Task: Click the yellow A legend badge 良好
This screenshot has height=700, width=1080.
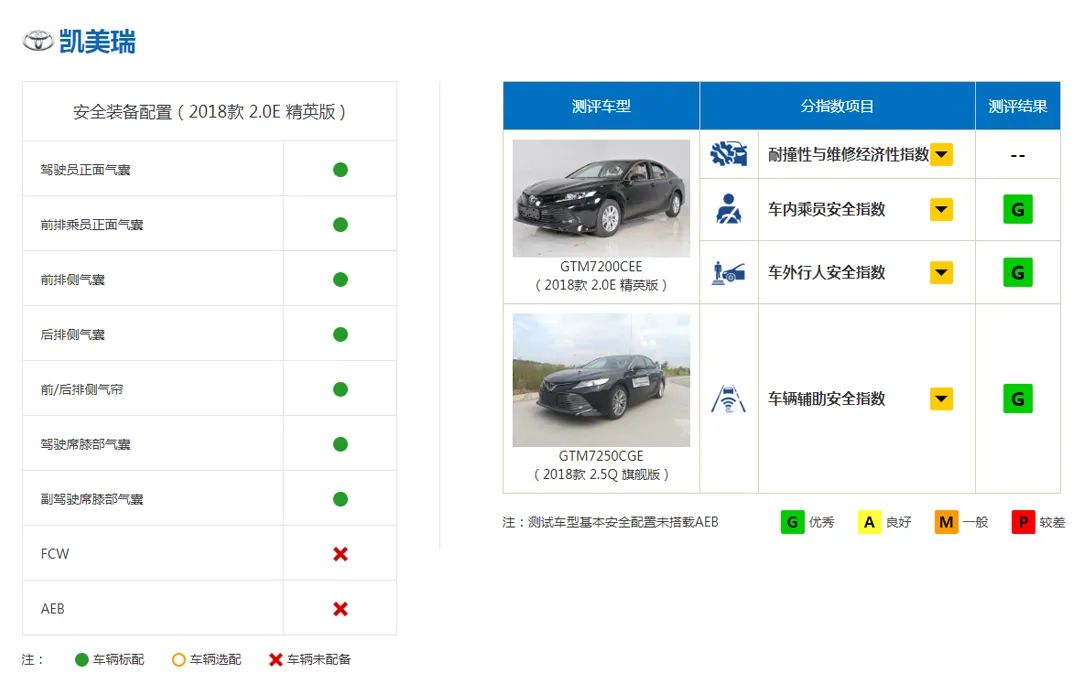Action: (869, 522)
